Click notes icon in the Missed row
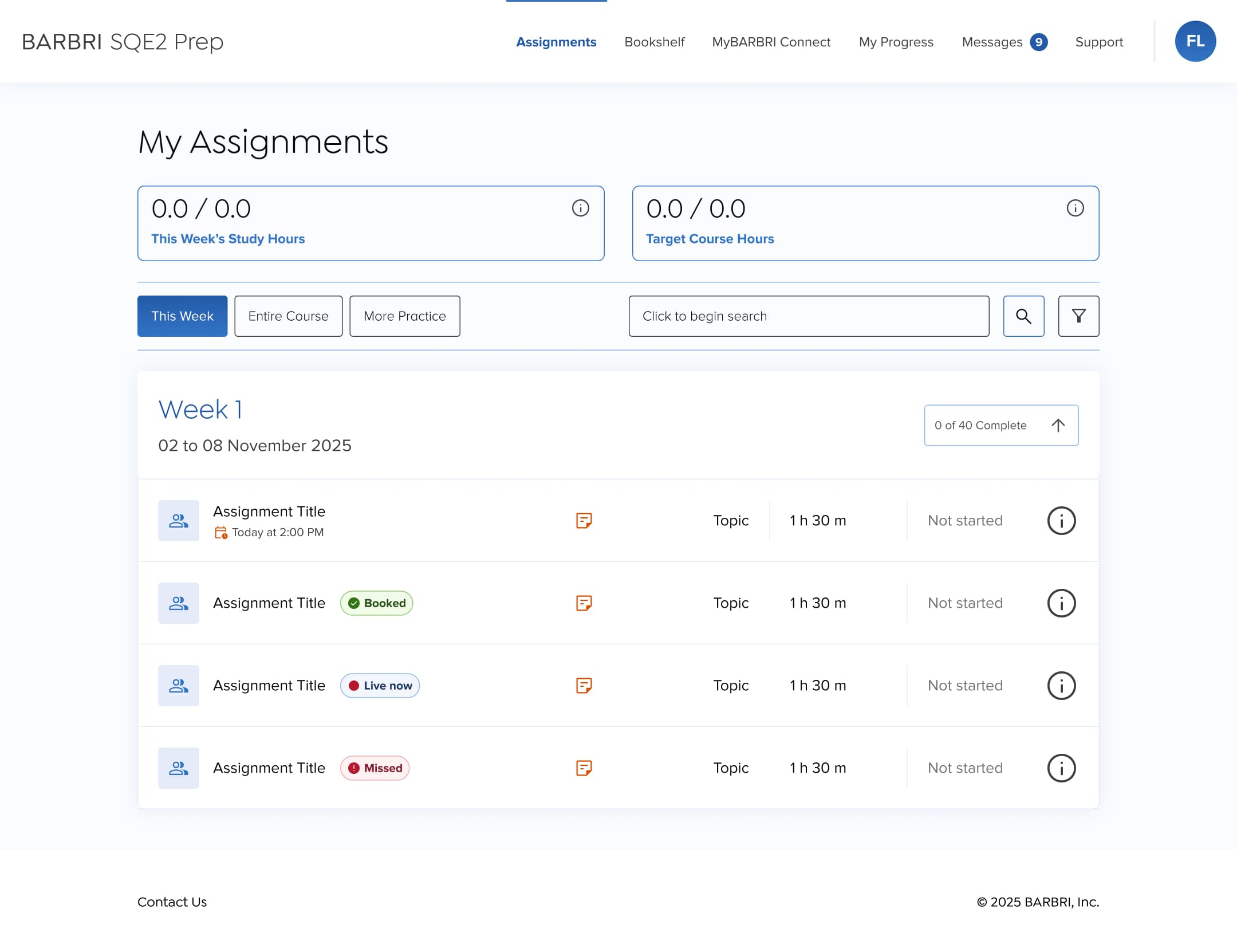Image resolution: width=1237 pixels, height=952 pixels. click(584, 768)
